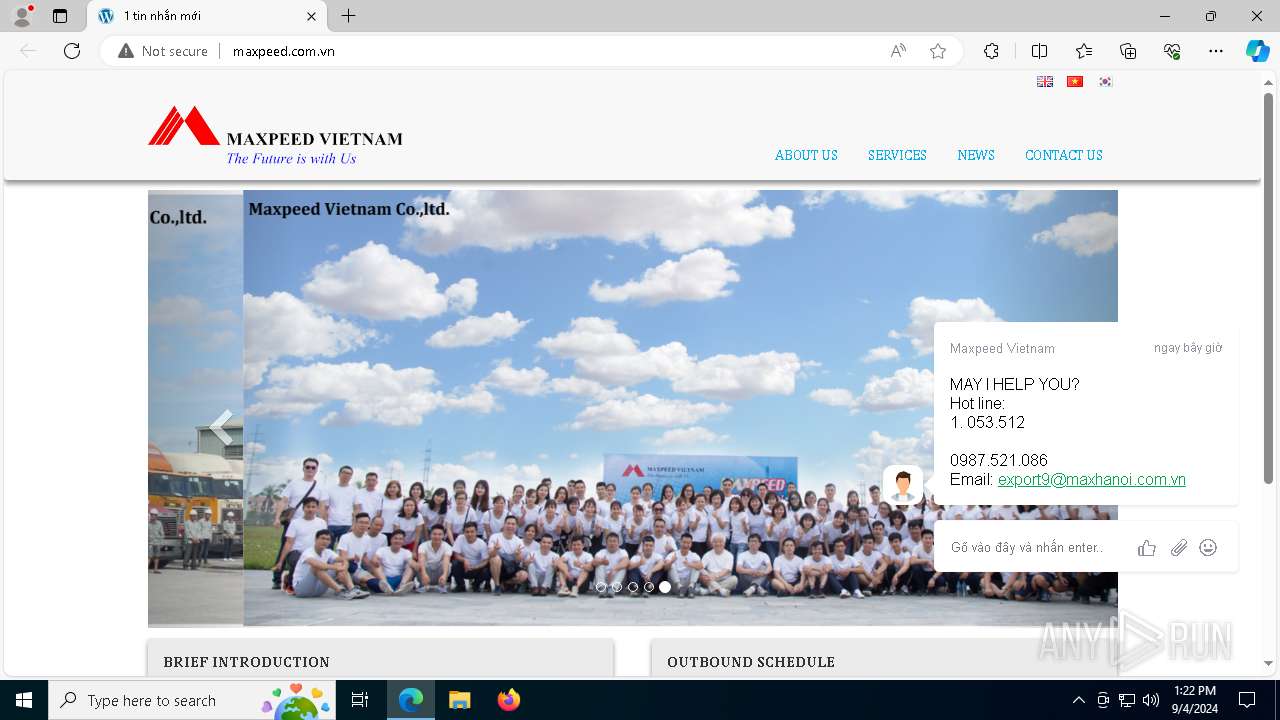
Task: Click the browser Refresh button
Action: [72, 51]
